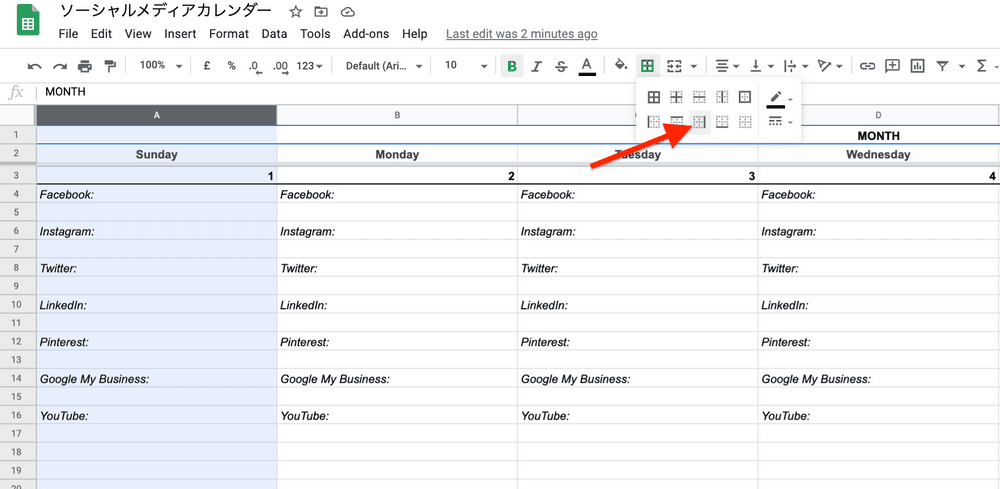Open the Add-ons menu
Image resolution: width=1000 pixels, height=489 pixels.
click(x=366, y=34)
